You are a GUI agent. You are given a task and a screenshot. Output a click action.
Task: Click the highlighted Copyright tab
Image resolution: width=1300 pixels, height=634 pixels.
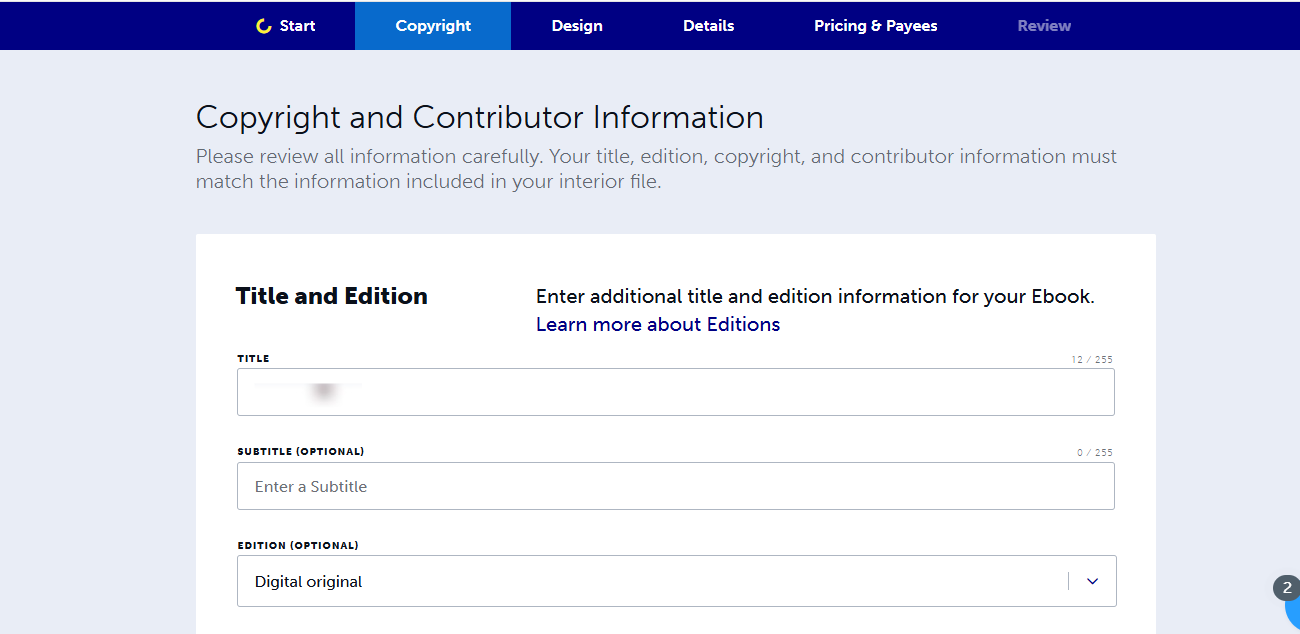pyautogui.click(x=432, y=25)
